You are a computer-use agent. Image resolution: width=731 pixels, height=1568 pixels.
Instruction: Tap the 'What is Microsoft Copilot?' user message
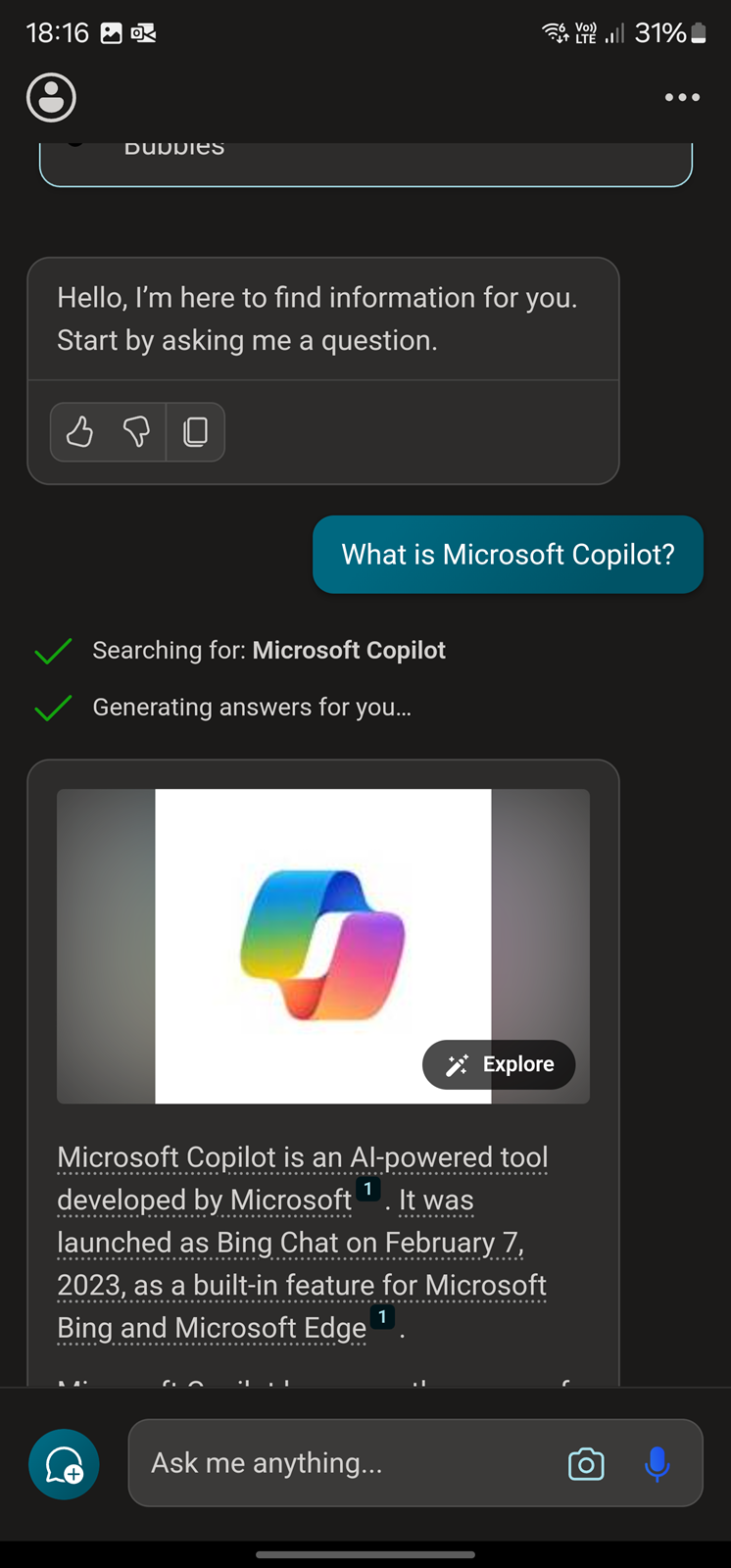[x=508, y=555]
